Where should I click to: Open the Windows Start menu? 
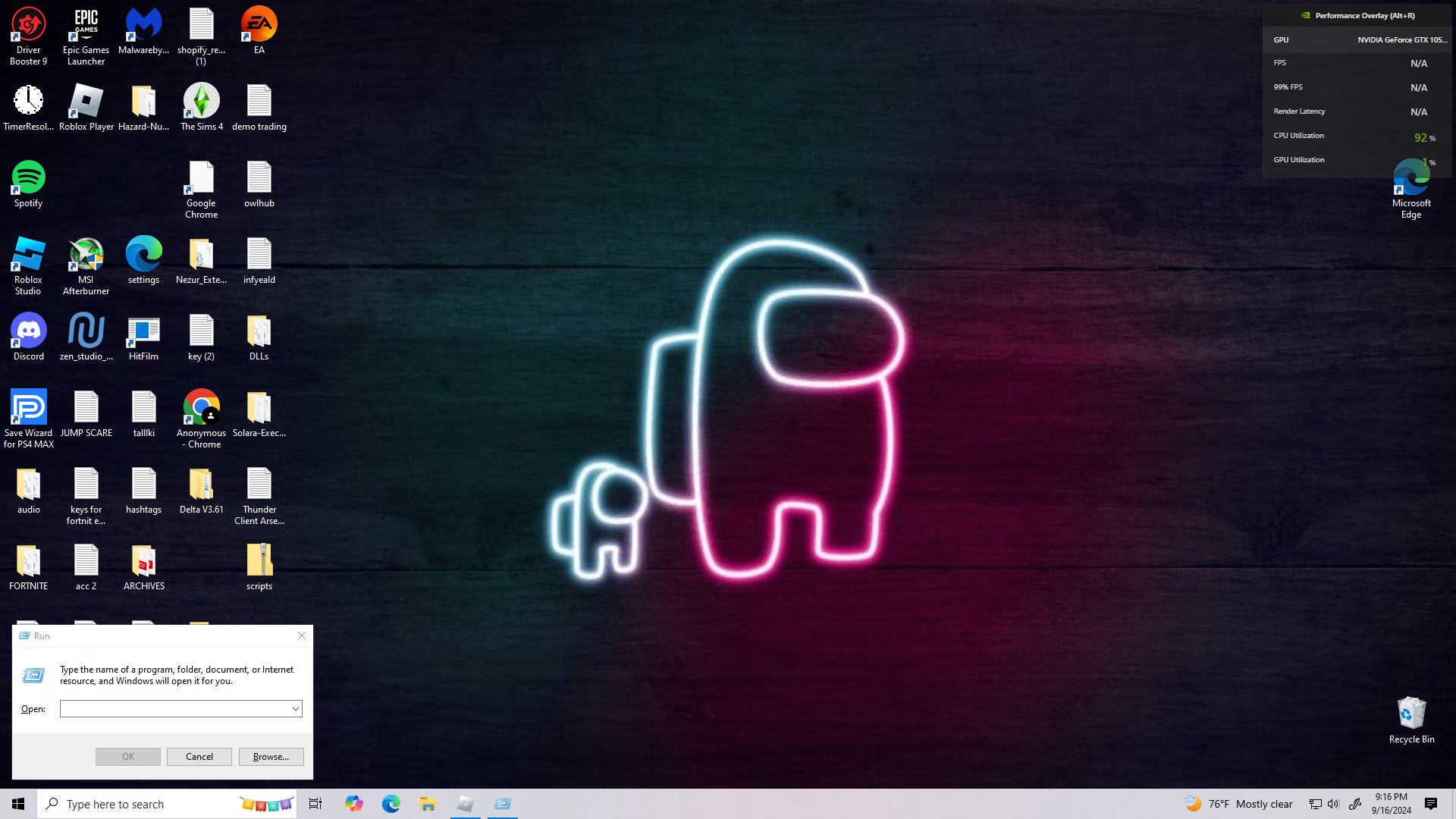pyautogui.click(x=18, y=804)
